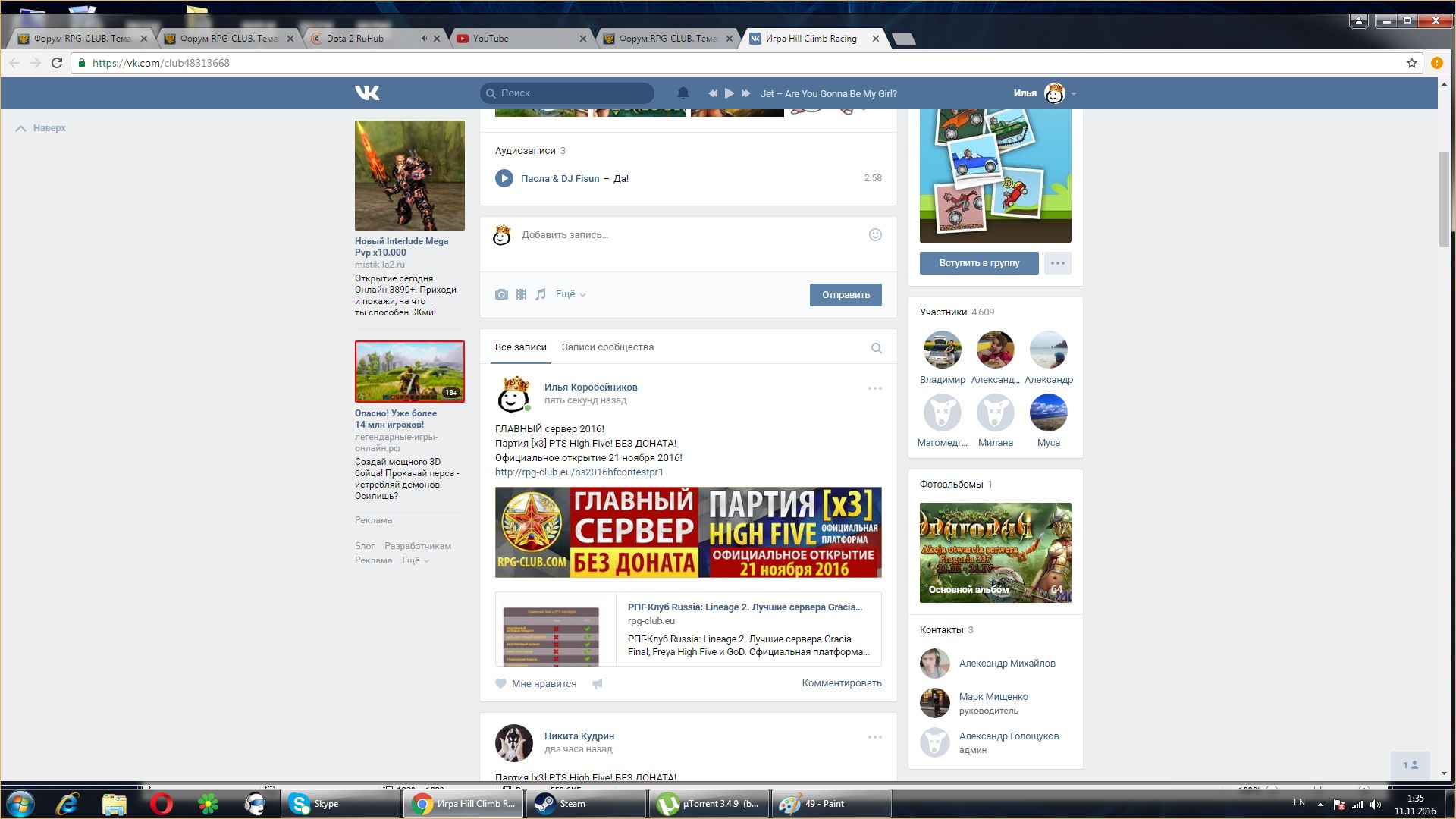Click the Добавить запись text field
The height and width of the screenshot is (819, 1456).
tap(682, 235)
